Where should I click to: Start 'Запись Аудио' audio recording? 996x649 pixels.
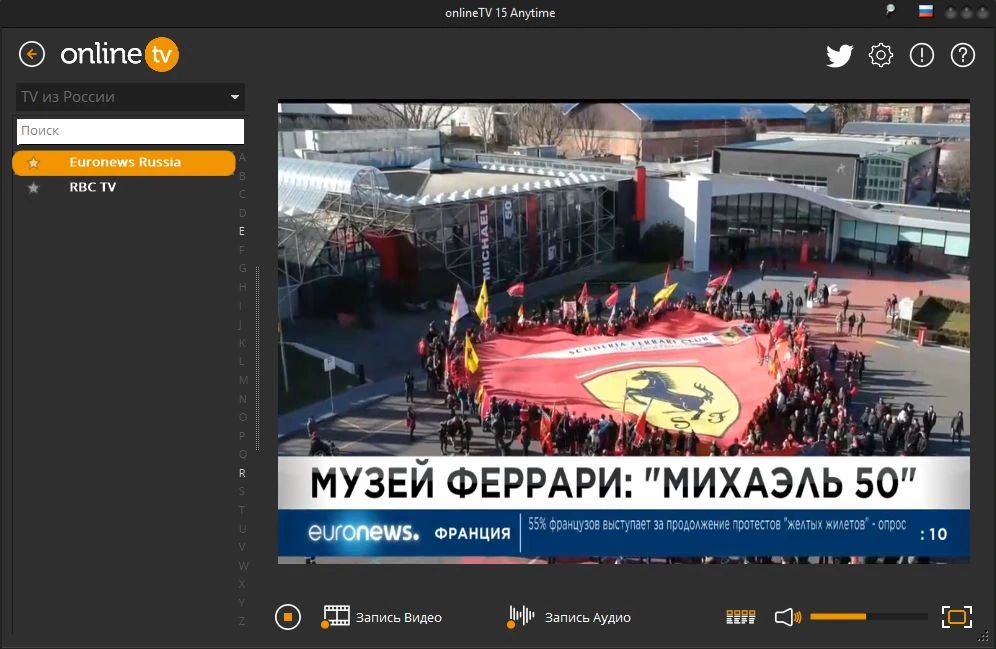click(x=570, y=617)
